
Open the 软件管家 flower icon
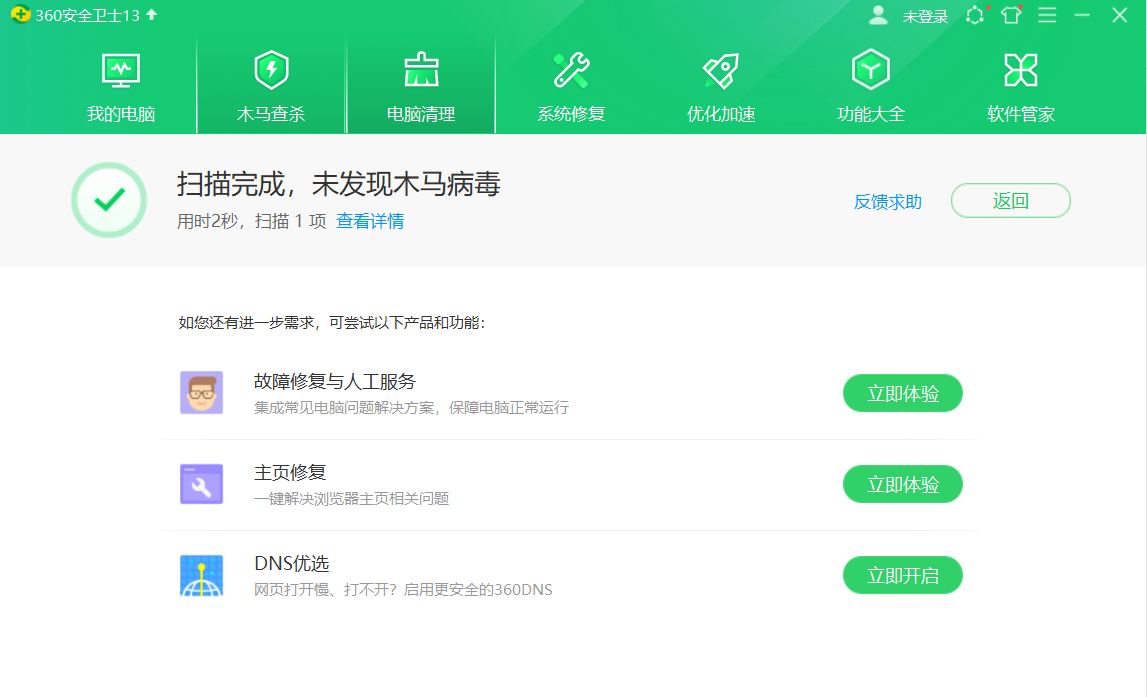tap(1021, 70)
